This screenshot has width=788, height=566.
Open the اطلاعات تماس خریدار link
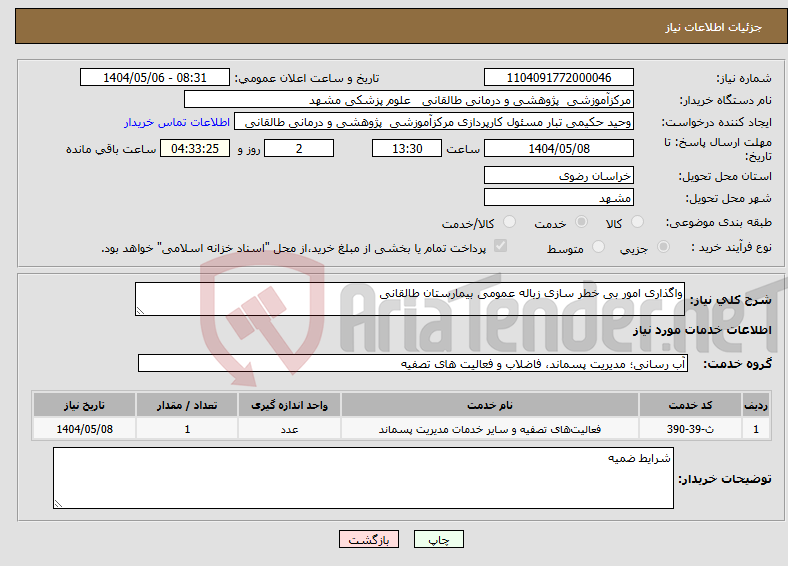click(x=177, y=122)
